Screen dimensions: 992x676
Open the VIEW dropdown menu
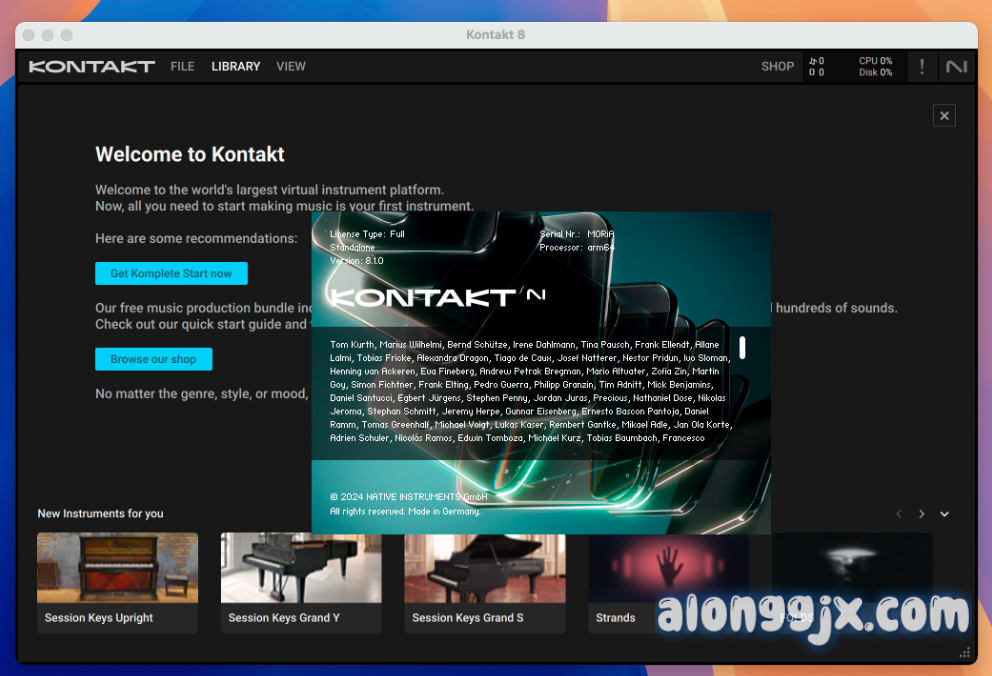tap(291, 67)
